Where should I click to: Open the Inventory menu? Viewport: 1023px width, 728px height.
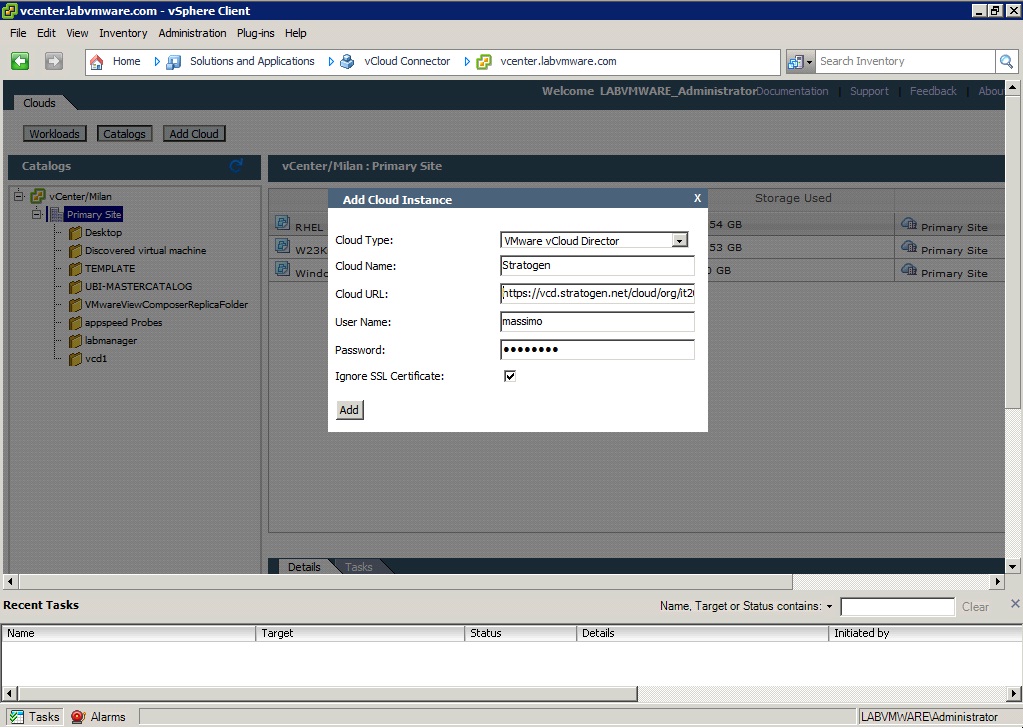tap(123, 33)
